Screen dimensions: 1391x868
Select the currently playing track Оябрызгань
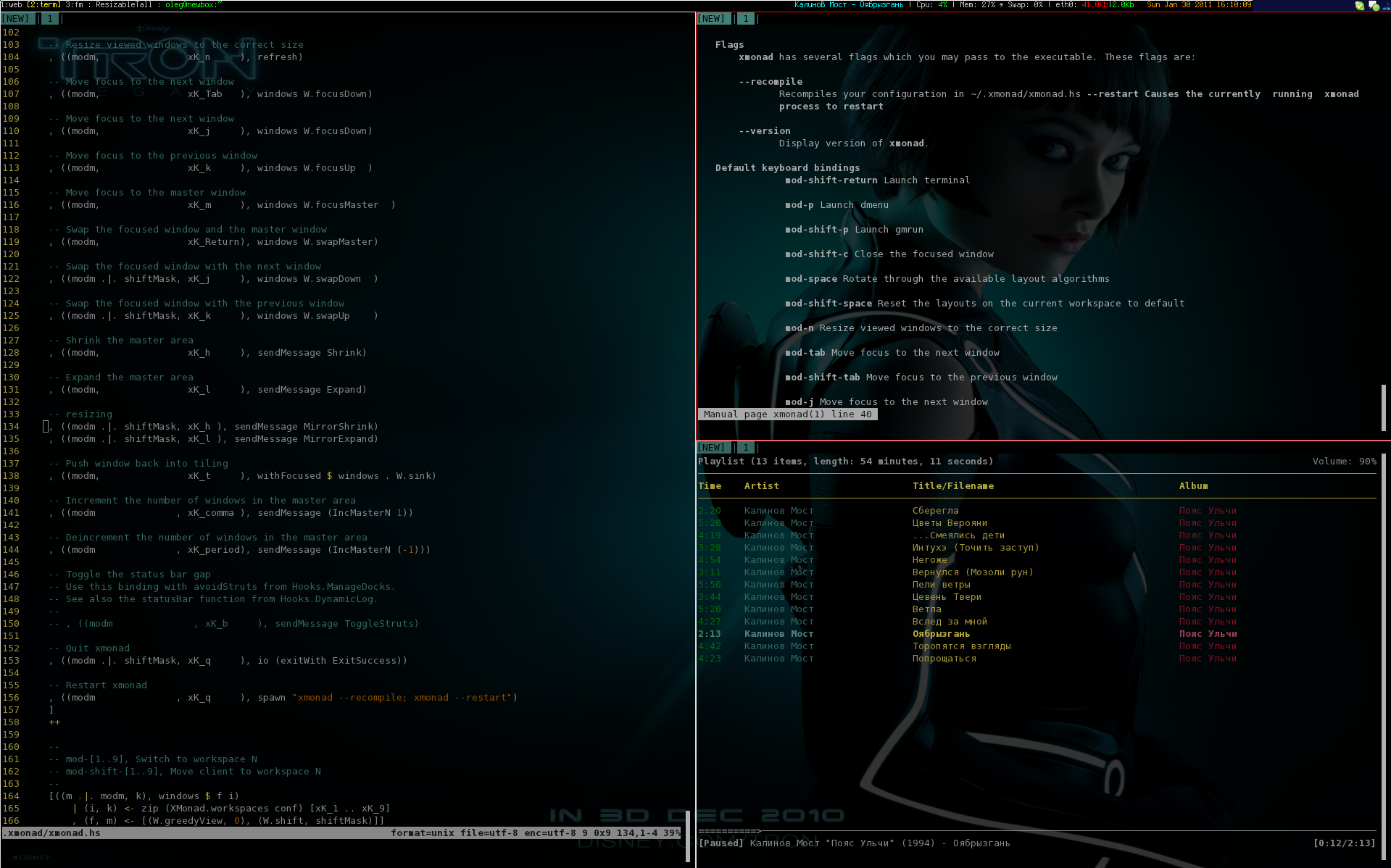(941, 634)
